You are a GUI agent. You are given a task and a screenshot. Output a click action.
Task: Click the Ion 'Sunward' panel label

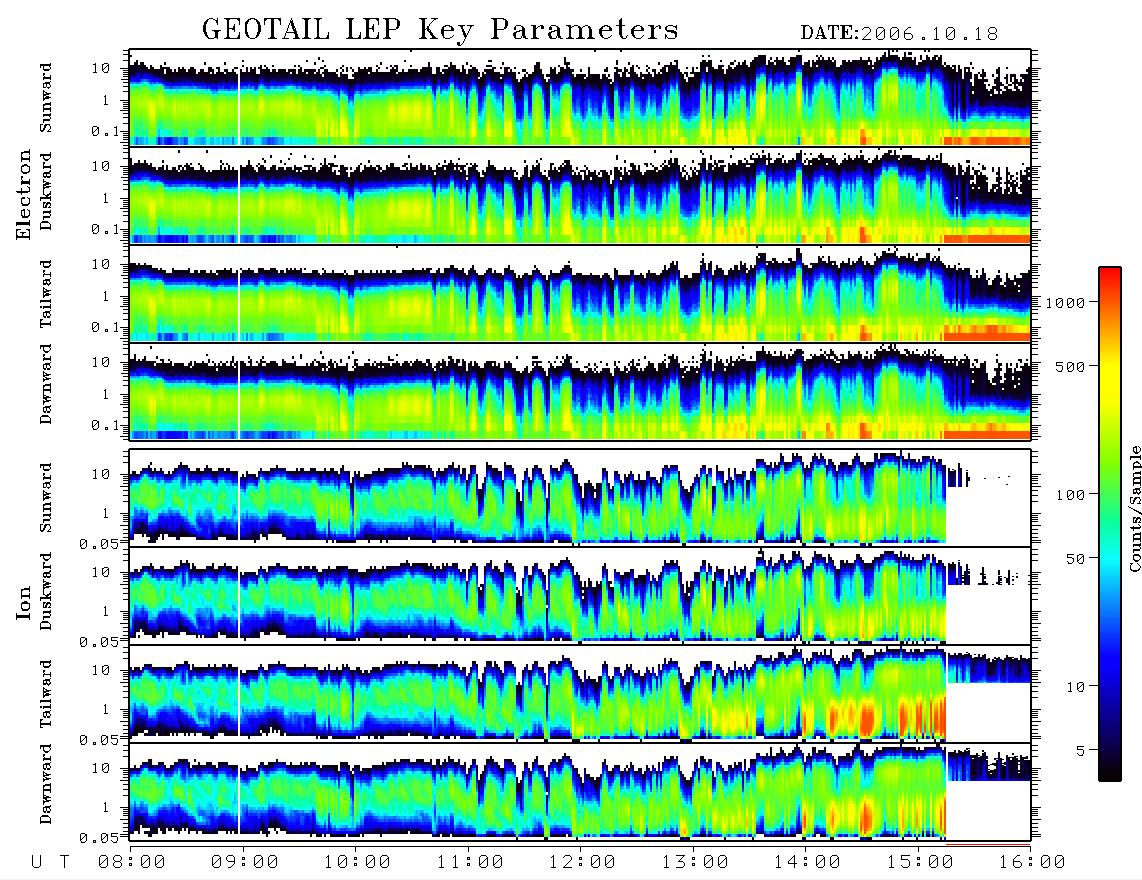pos(46,498)
